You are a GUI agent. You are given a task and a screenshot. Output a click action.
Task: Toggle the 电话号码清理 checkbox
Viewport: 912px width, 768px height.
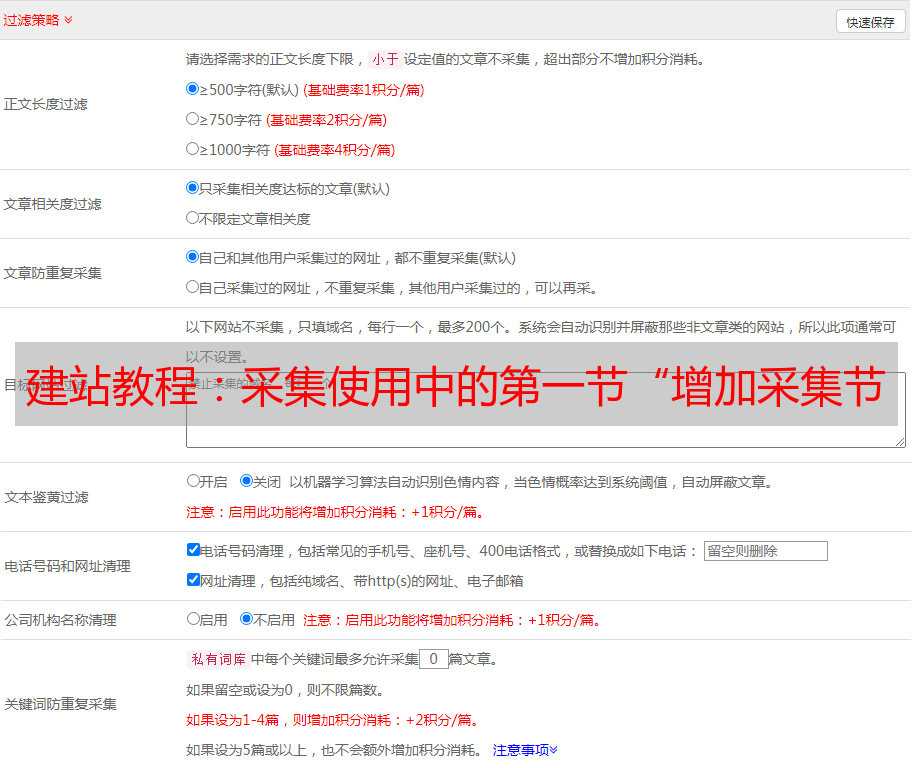coord(194,550)
